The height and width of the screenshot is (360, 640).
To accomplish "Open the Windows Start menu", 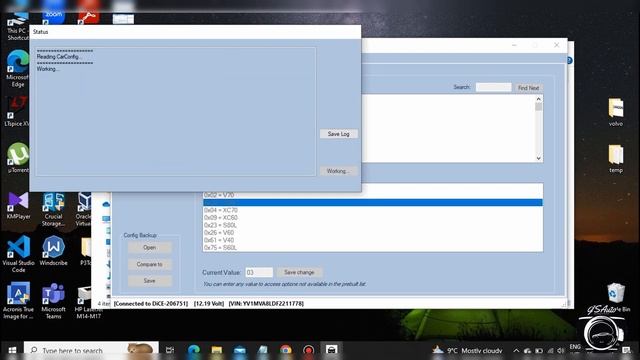I will [x=12, y=350].
